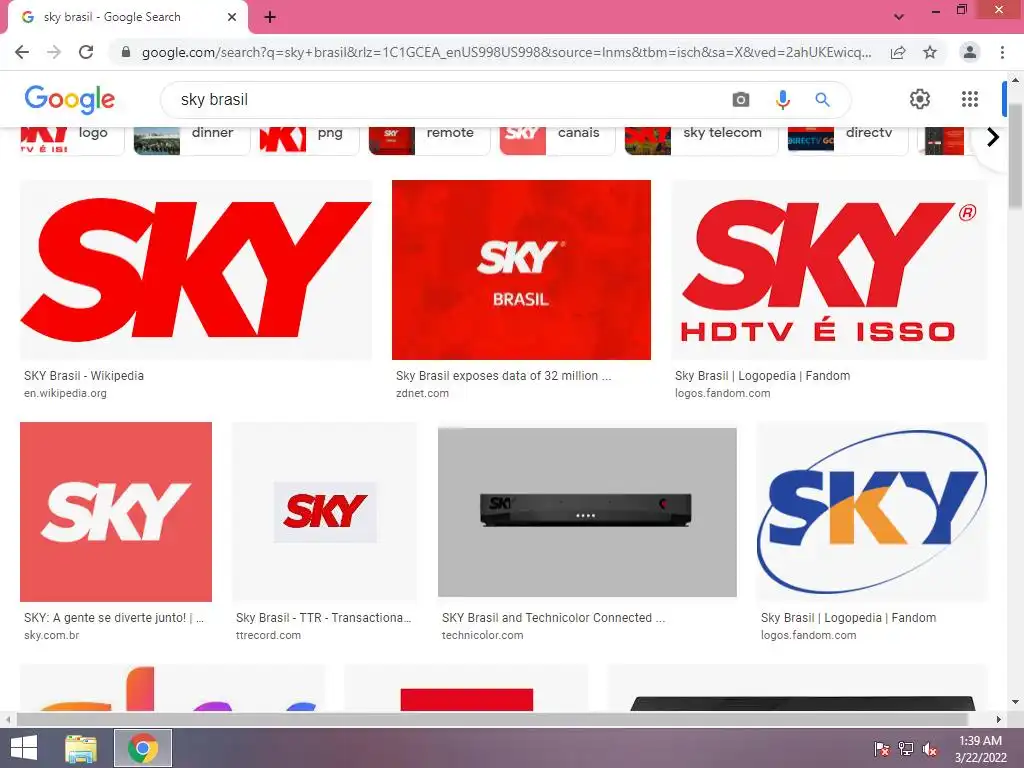This screenshot has width=1024, height=768.
Task: Click the scroll down arrow
Action: click(x=1016, y=703)
